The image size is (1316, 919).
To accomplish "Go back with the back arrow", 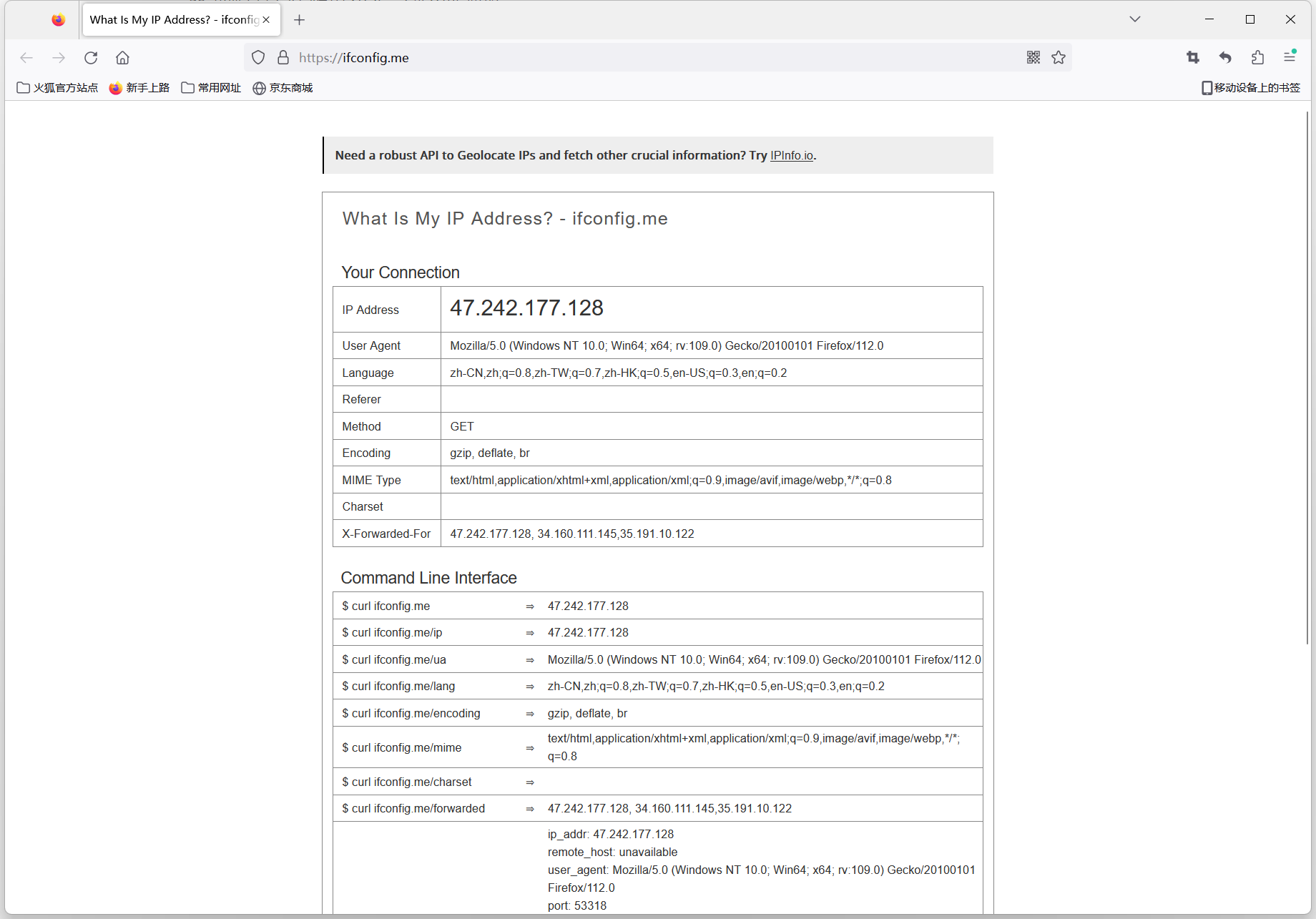I will pos(26,58).
